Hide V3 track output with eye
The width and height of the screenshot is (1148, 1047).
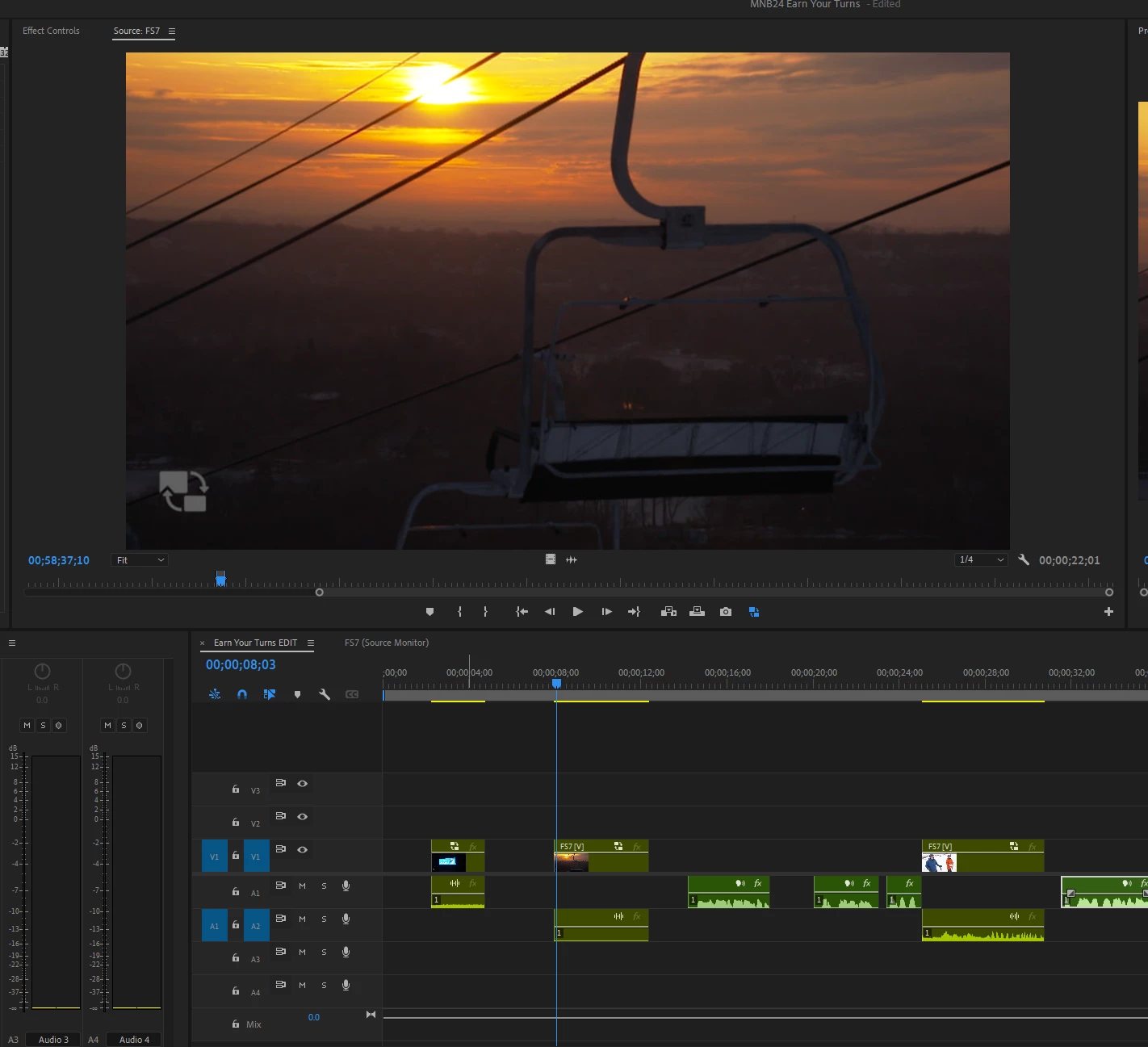click(303, 783)
